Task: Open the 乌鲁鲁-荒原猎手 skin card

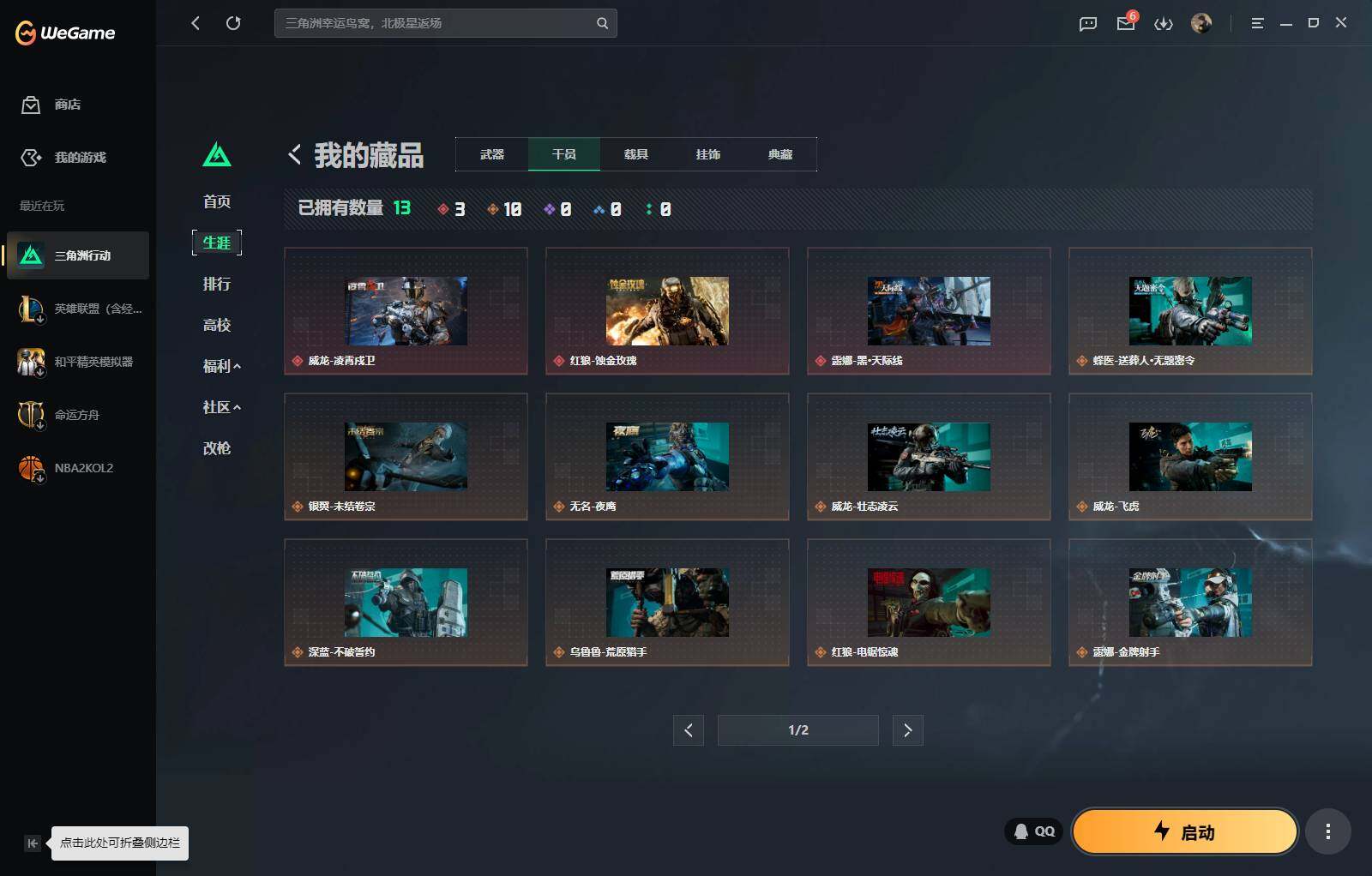Action: point(667,603)
